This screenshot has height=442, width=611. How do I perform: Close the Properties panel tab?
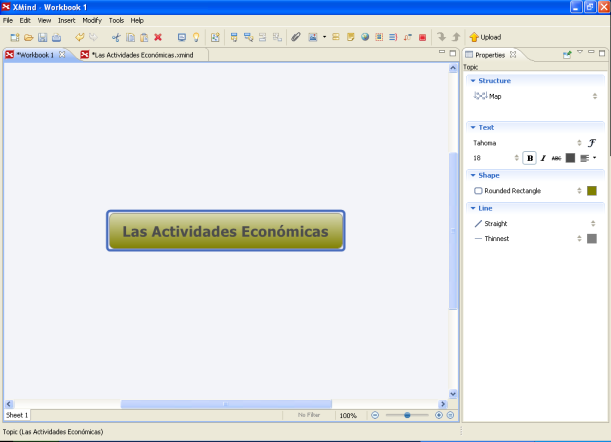pyautogui.click(x=513, y=55)
